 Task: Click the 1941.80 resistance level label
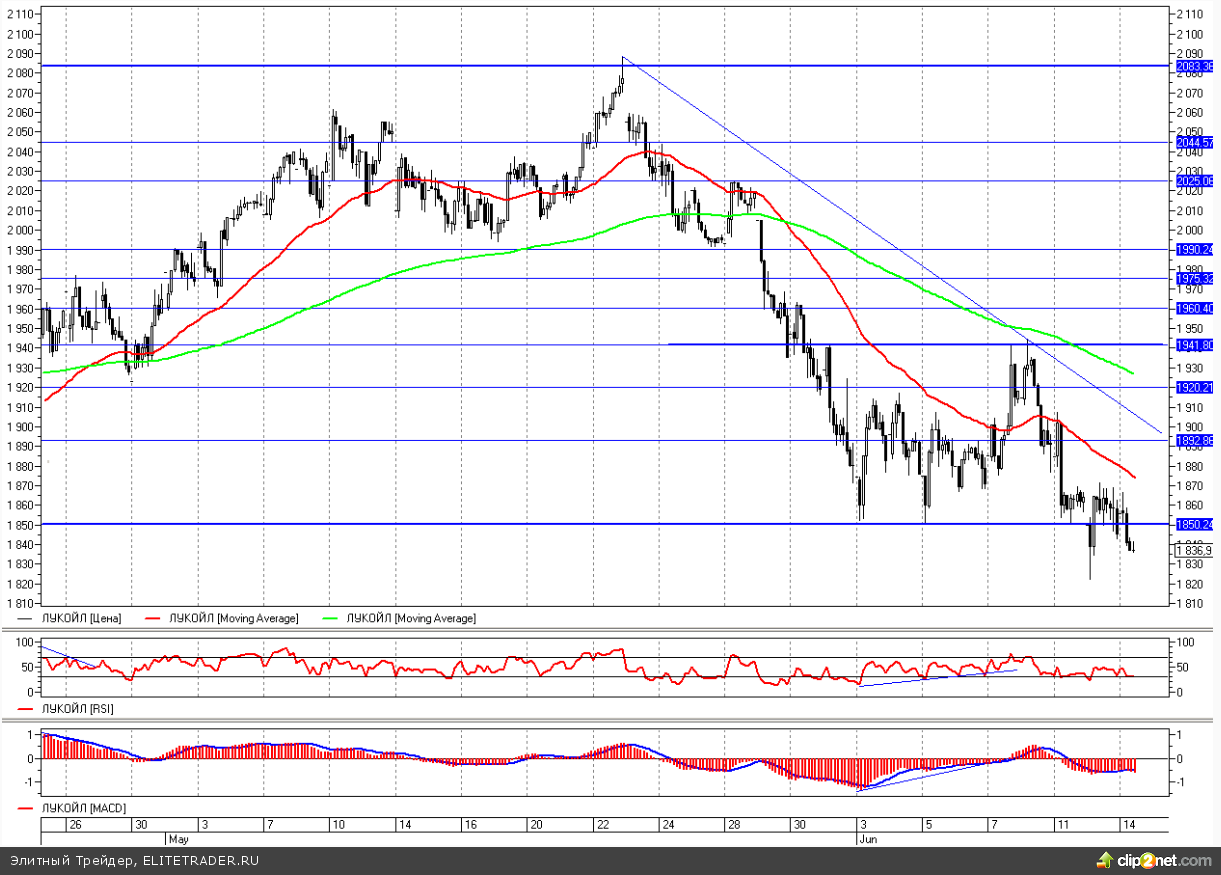click(1194, 345)
